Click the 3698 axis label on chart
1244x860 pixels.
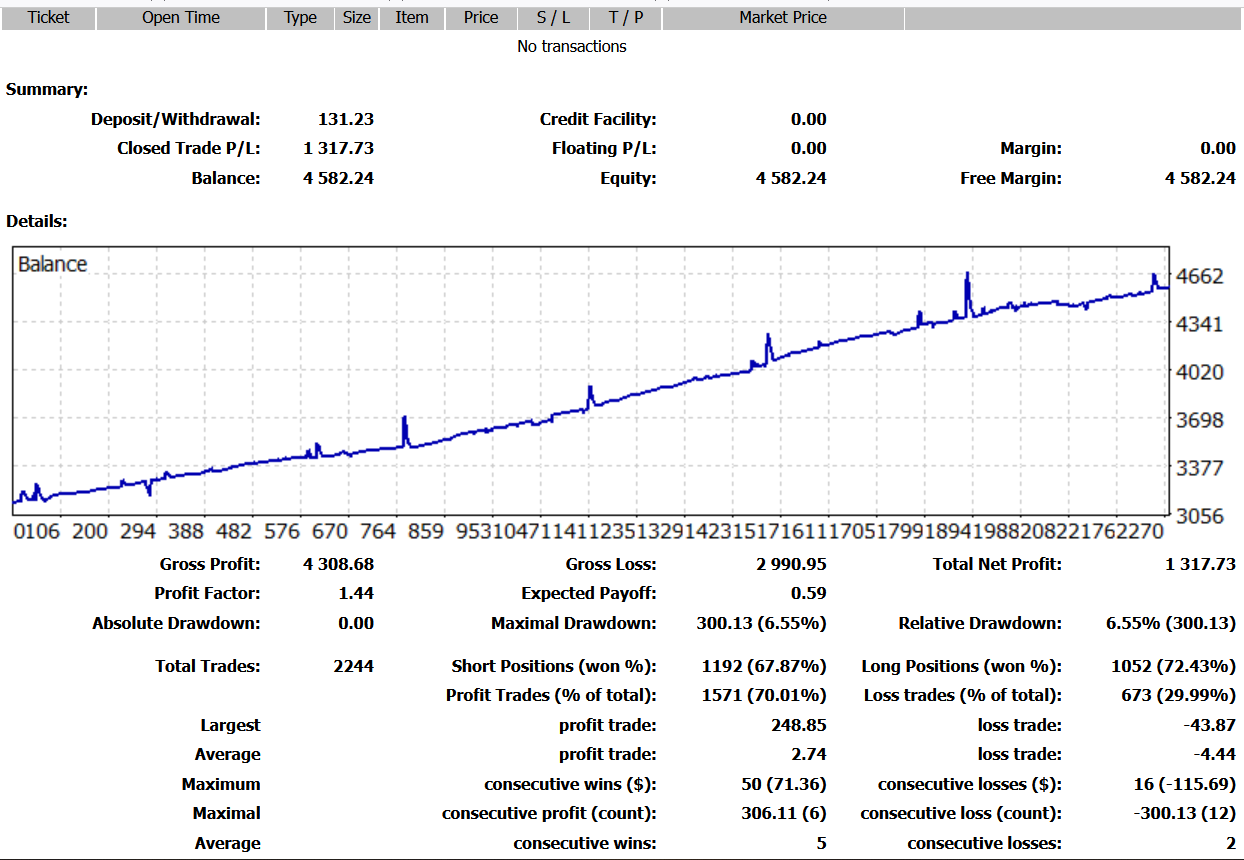click(1200, 420)
